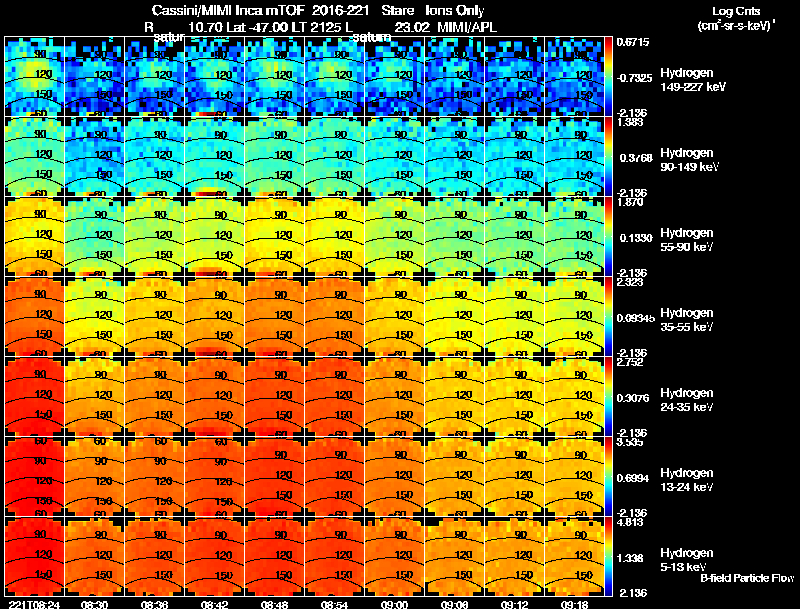Click the Hydrogen 55-90 keV color bar
The image size is (800, 609).
(x=609, y=237)
